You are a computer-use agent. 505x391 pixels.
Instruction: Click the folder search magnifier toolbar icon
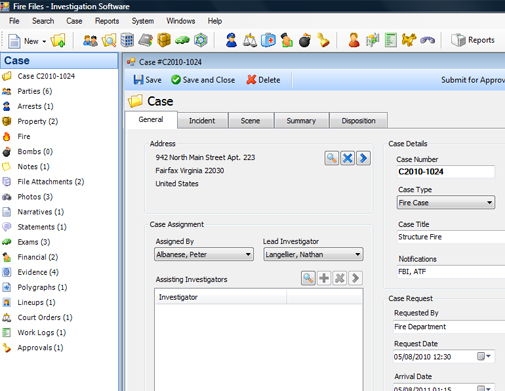(109, 41)
